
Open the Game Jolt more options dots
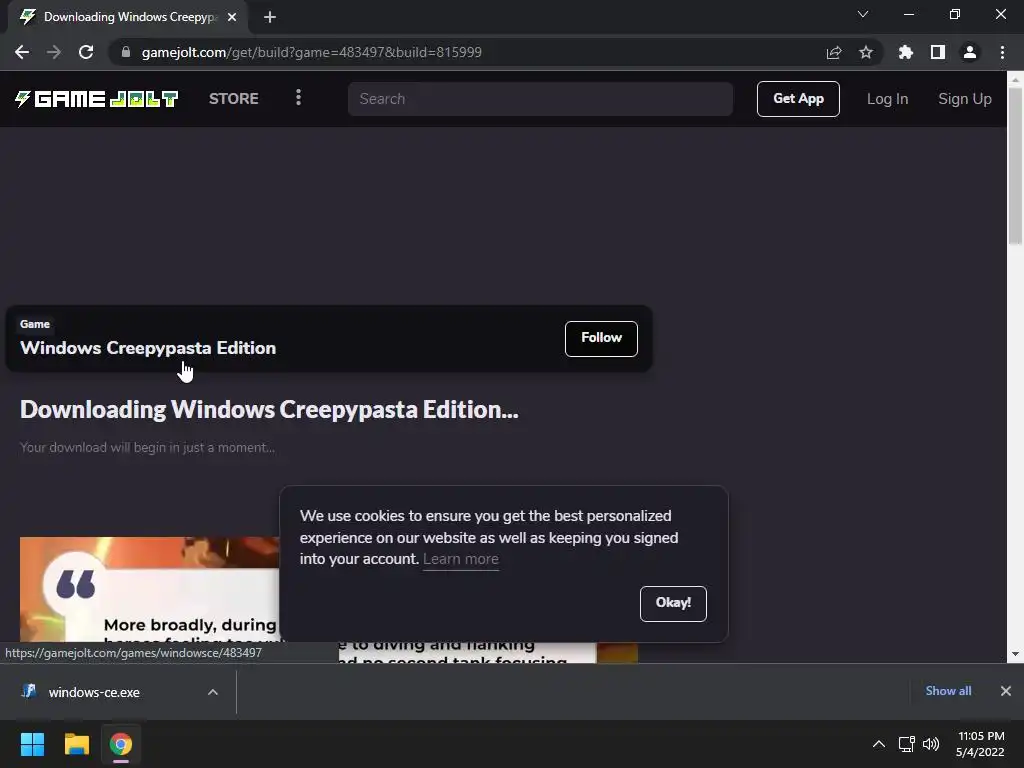pyautogui.click(x=298, y=98)
